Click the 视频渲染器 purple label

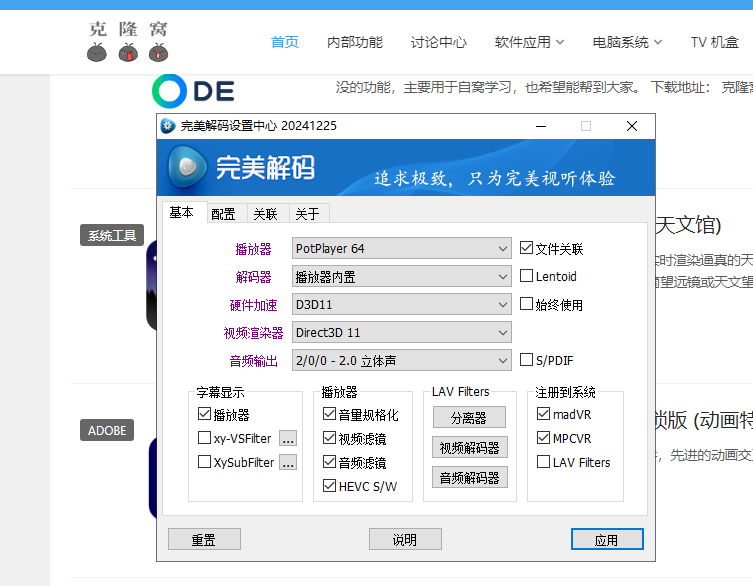pos(253,333)
